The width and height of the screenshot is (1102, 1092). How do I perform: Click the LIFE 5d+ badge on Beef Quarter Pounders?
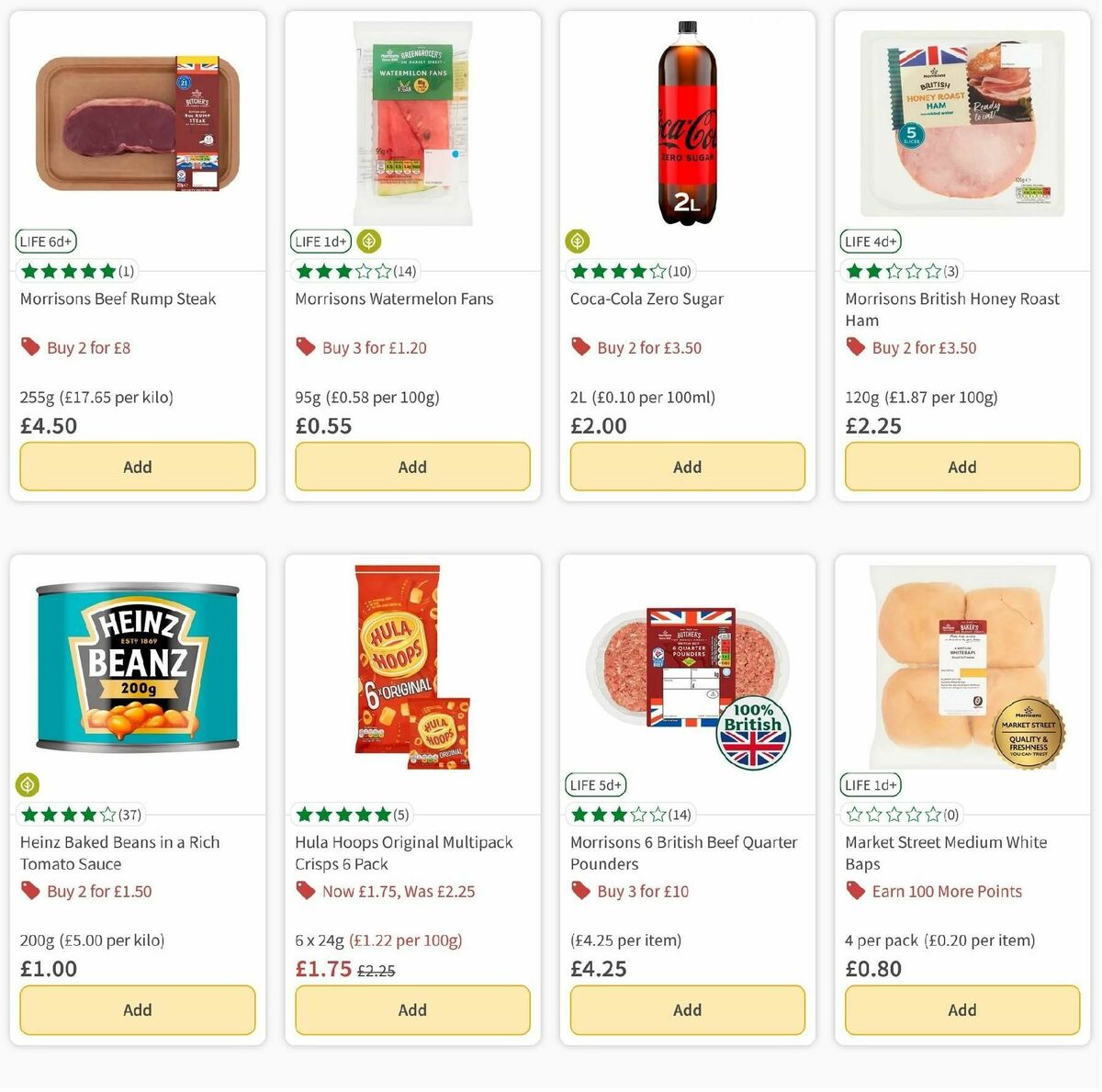coord(596,784)
